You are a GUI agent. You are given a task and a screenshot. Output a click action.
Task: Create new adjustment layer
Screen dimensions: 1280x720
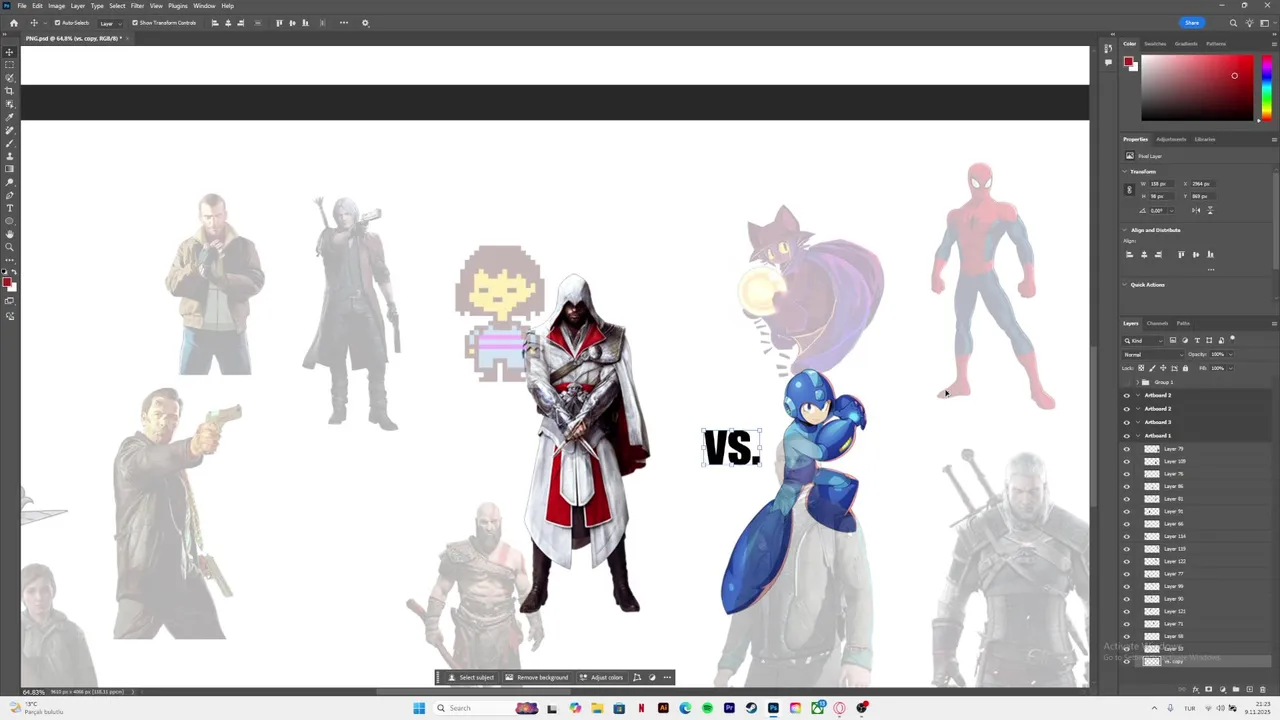pyautogui.click(x=1222, y=689)
